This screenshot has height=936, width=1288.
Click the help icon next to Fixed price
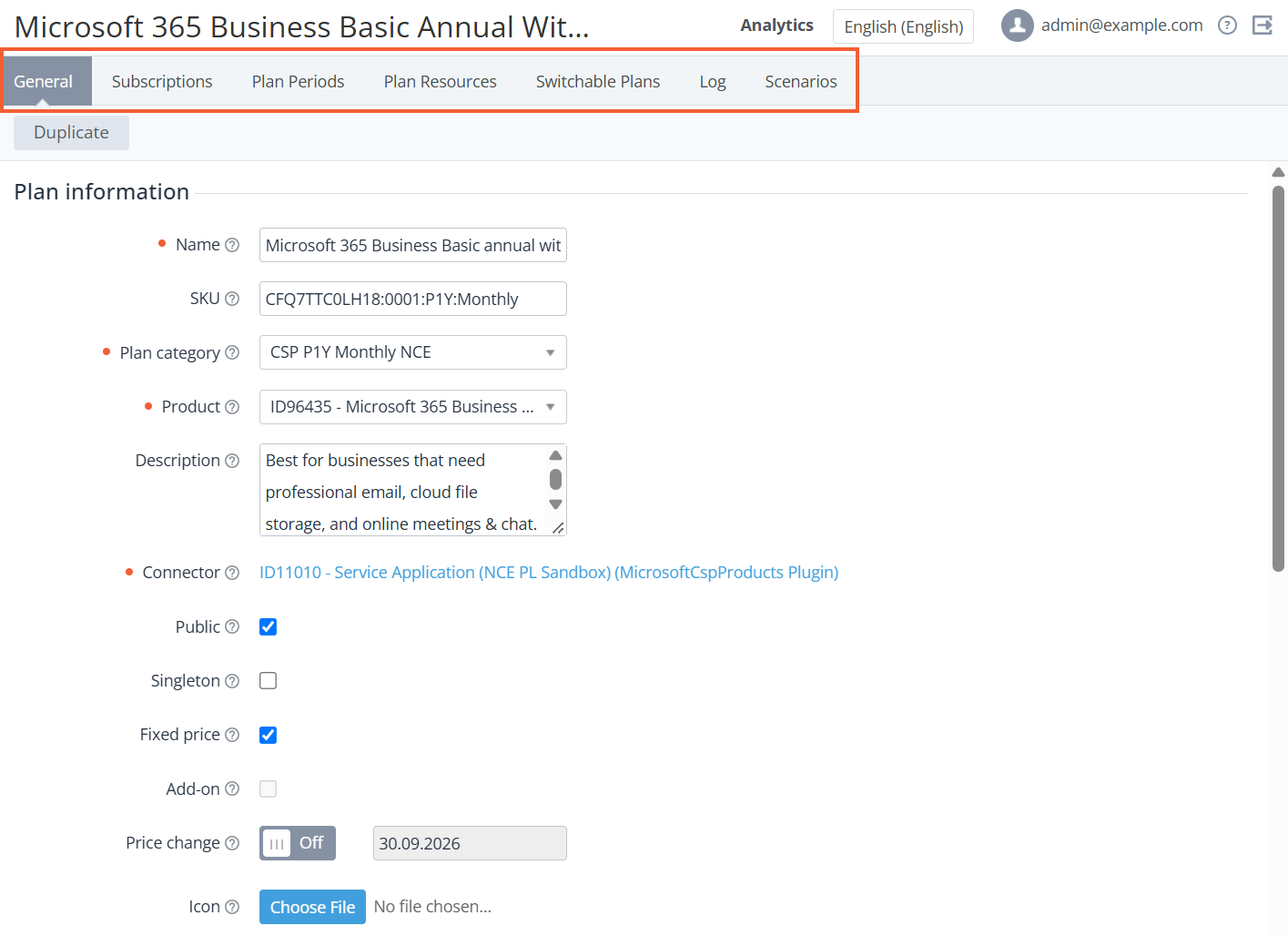[232, 735]
